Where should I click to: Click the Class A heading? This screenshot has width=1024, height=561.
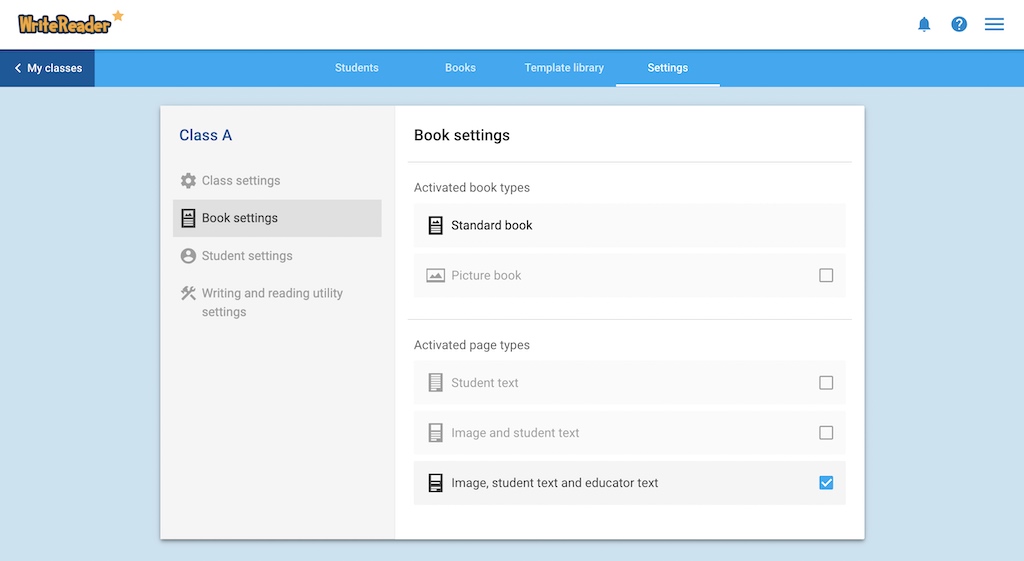[x=206, y=135]
